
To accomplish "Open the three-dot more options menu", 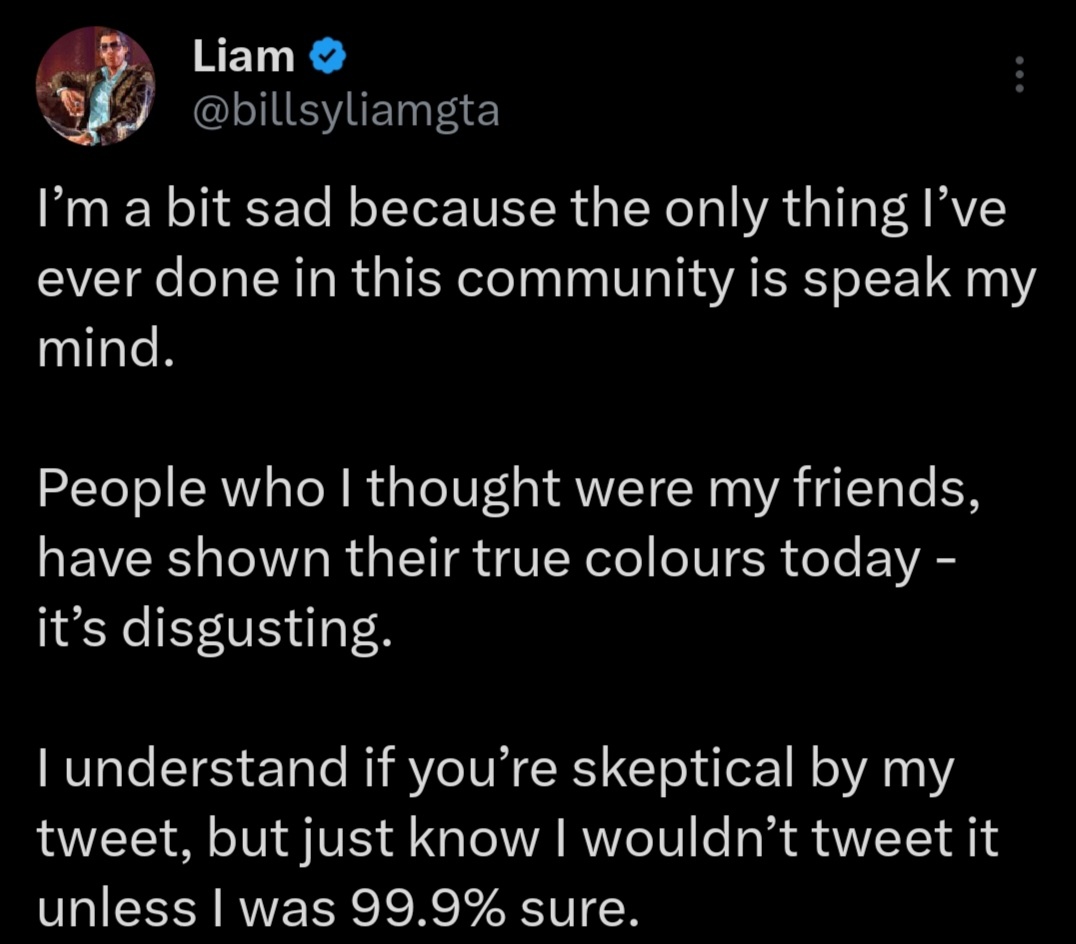I will pyautogui.click(x=1019, y=74).
